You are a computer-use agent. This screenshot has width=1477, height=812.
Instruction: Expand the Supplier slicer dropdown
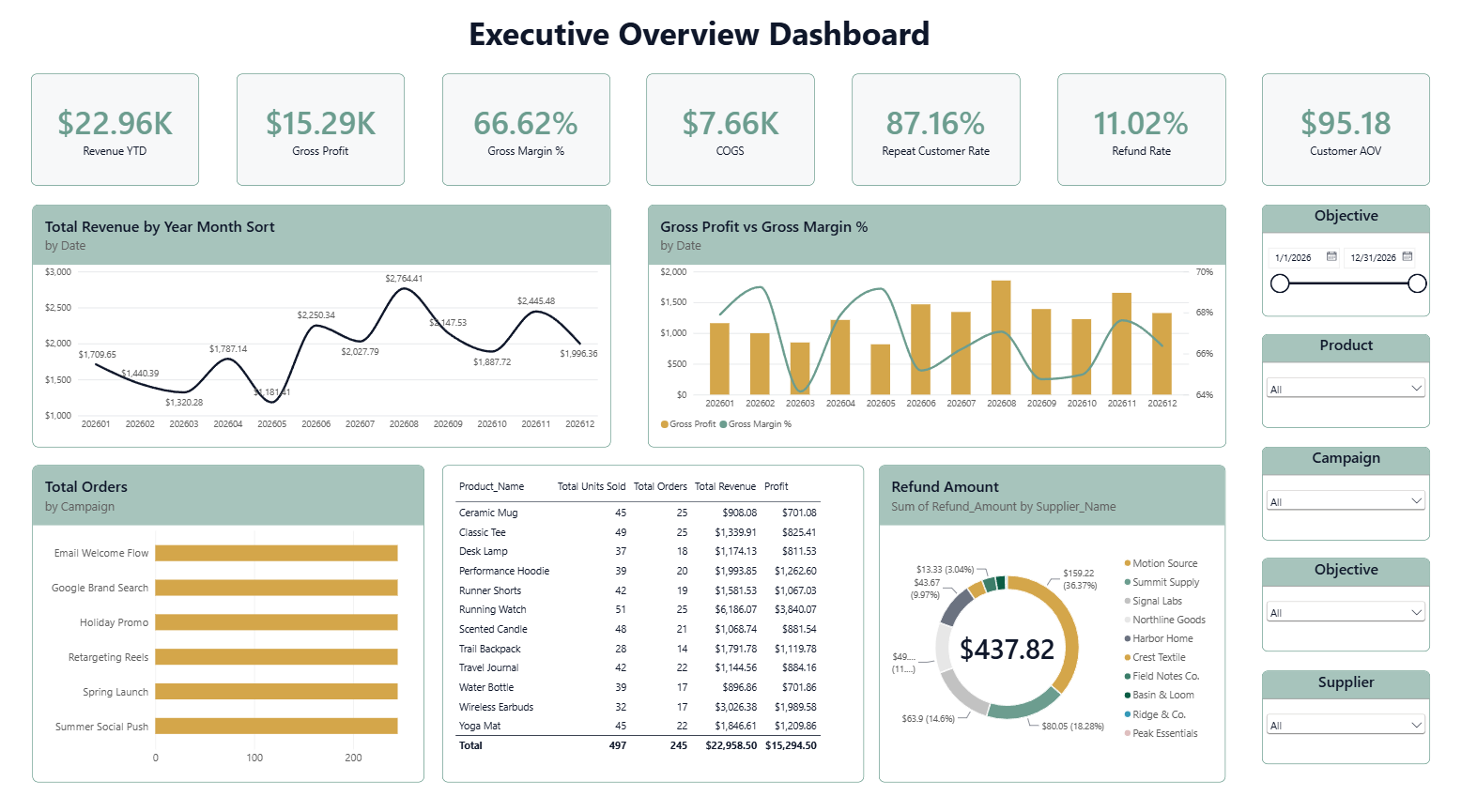pyautogui.click(x=1346, y=725)
